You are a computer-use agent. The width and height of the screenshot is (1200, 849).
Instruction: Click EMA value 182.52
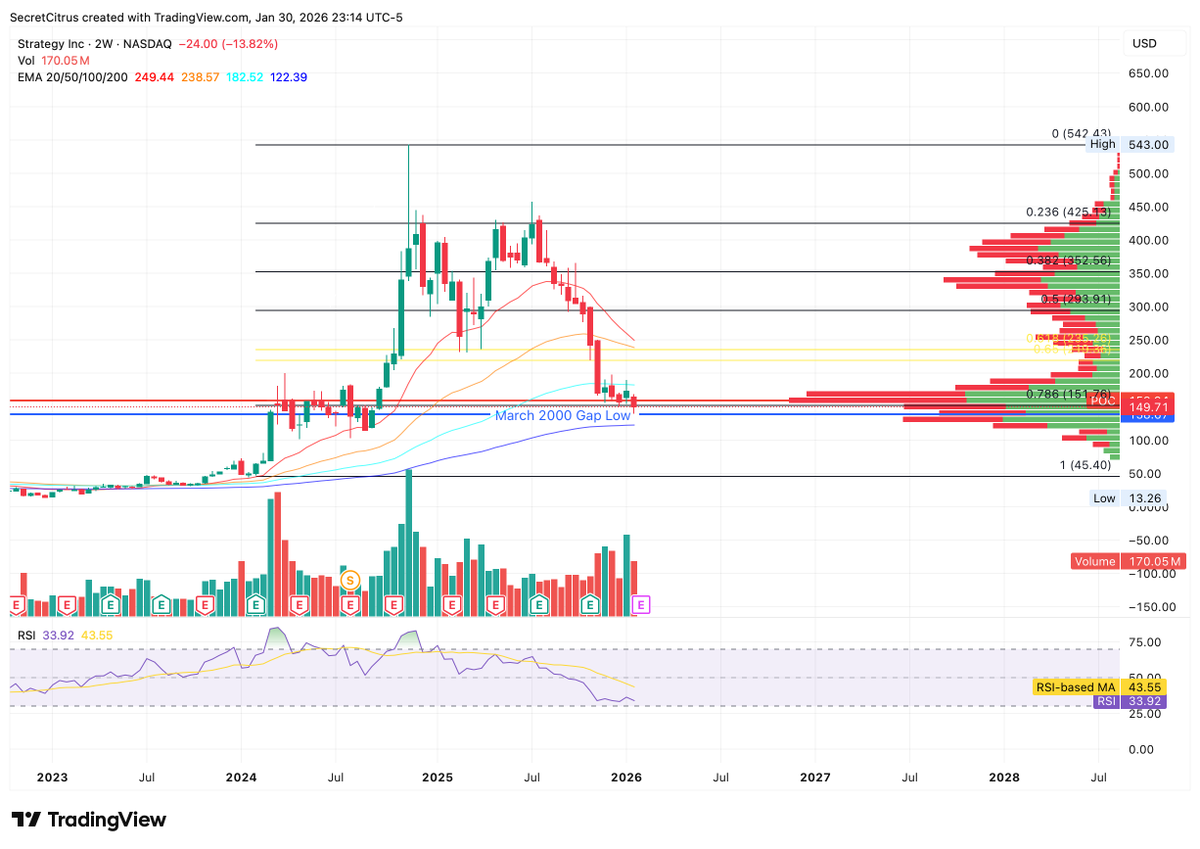[x=246, y=77]
